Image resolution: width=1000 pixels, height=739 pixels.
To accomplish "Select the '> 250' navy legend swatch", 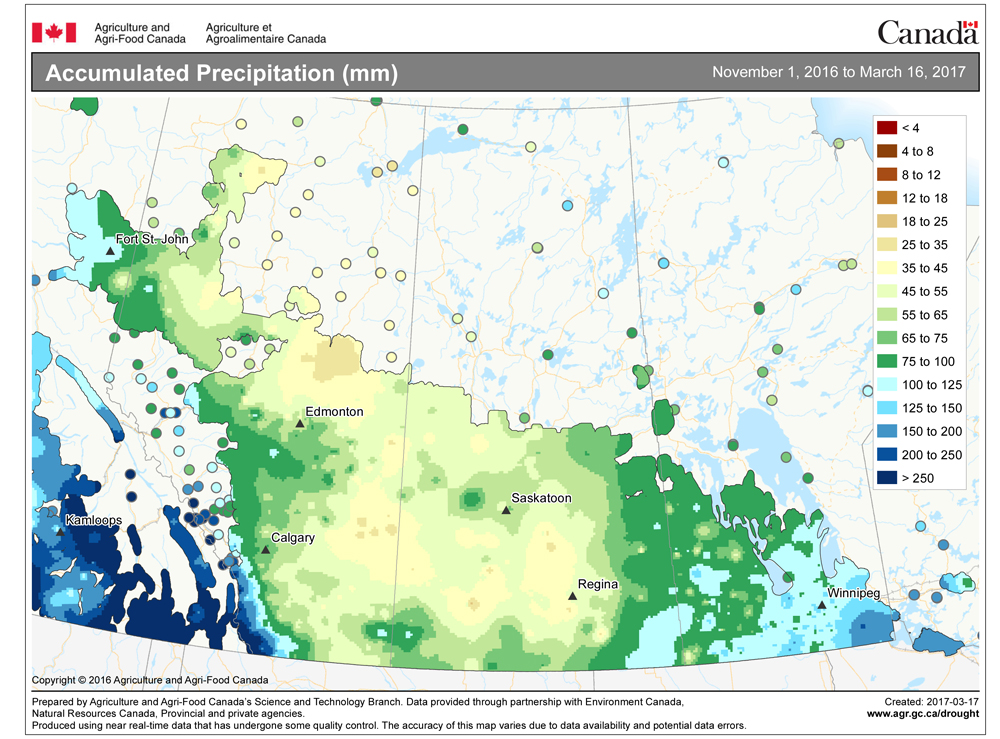I will pos(885,479).
